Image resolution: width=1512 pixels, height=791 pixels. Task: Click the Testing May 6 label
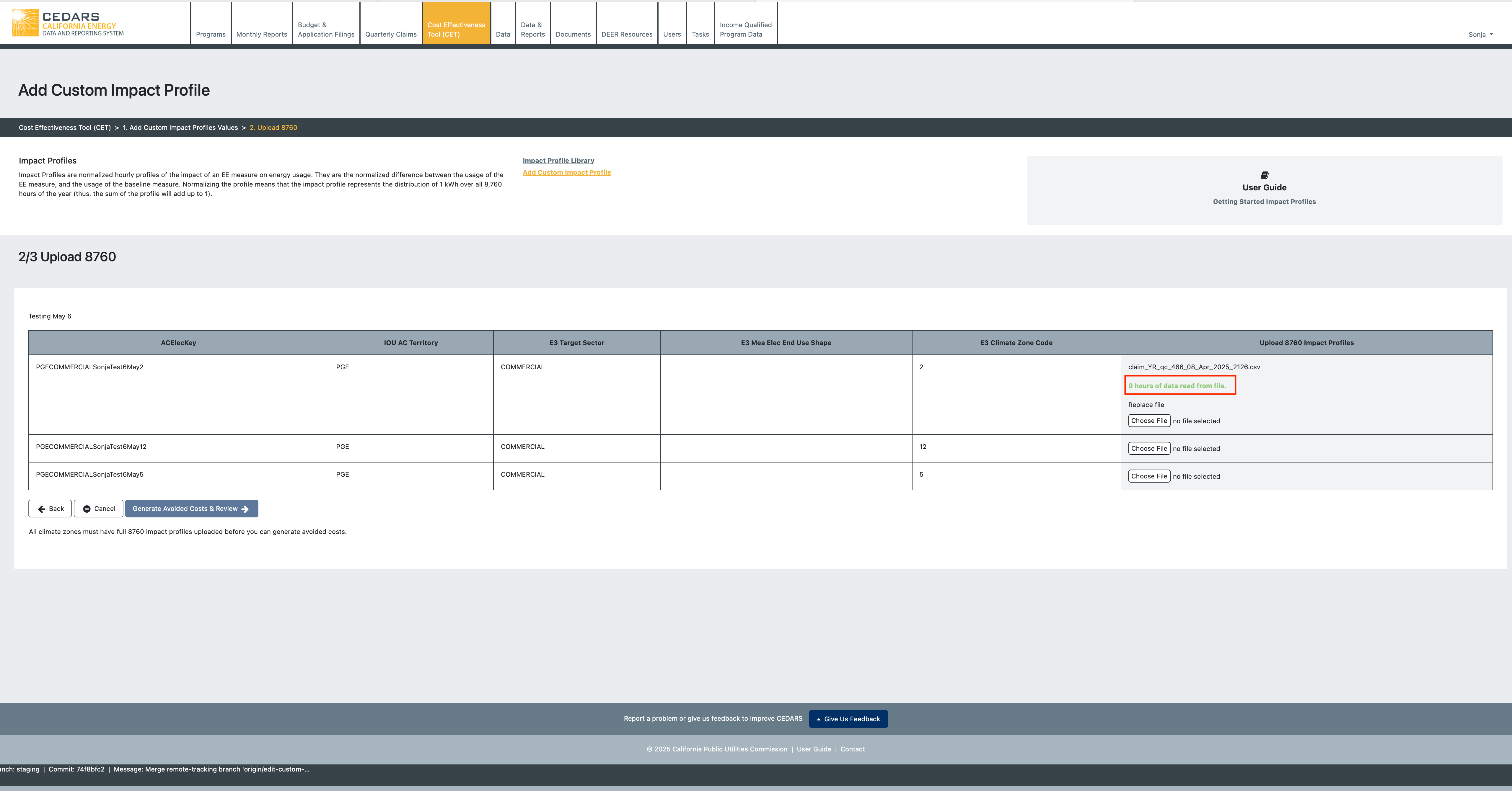point(50,316)
